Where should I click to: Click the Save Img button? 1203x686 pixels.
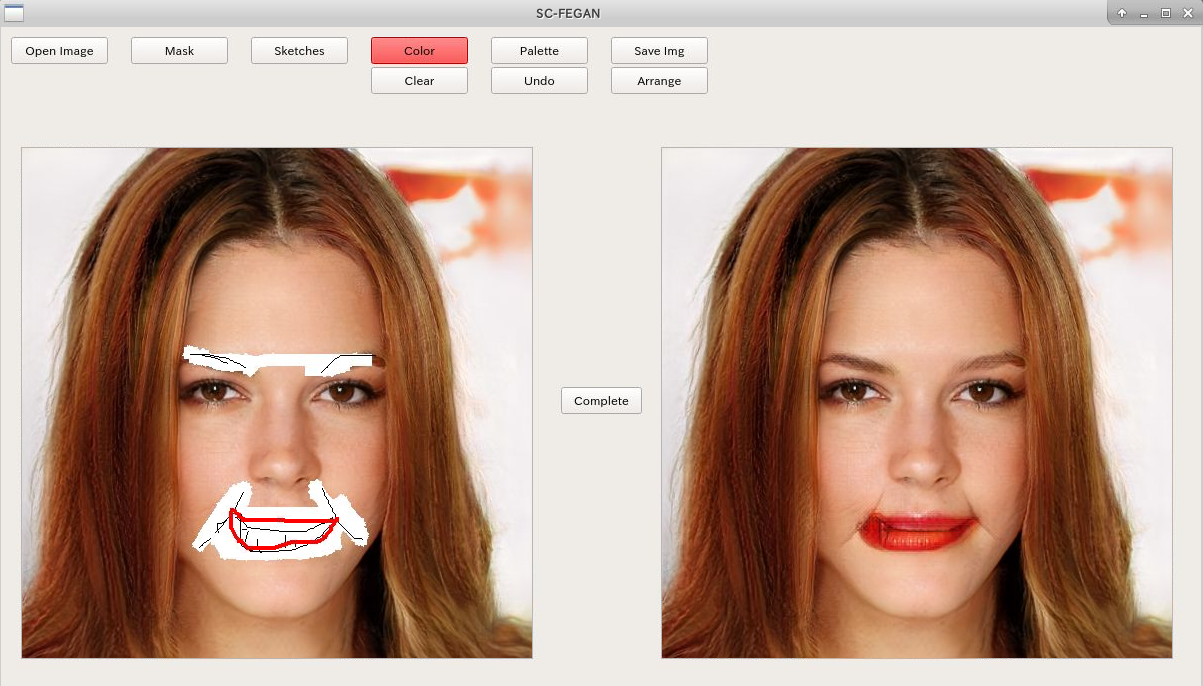pos(659,51)
